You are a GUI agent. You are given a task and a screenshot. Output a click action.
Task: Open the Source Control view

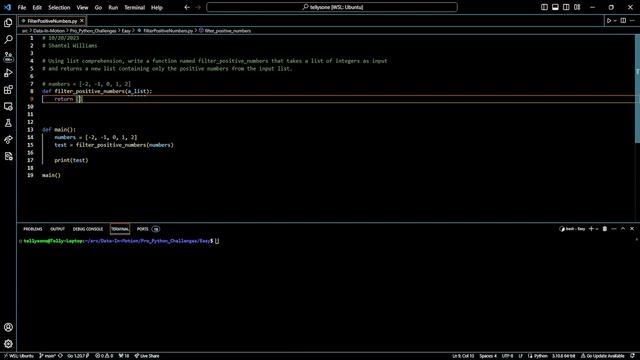pyautogui.click(x=8, y=56)
